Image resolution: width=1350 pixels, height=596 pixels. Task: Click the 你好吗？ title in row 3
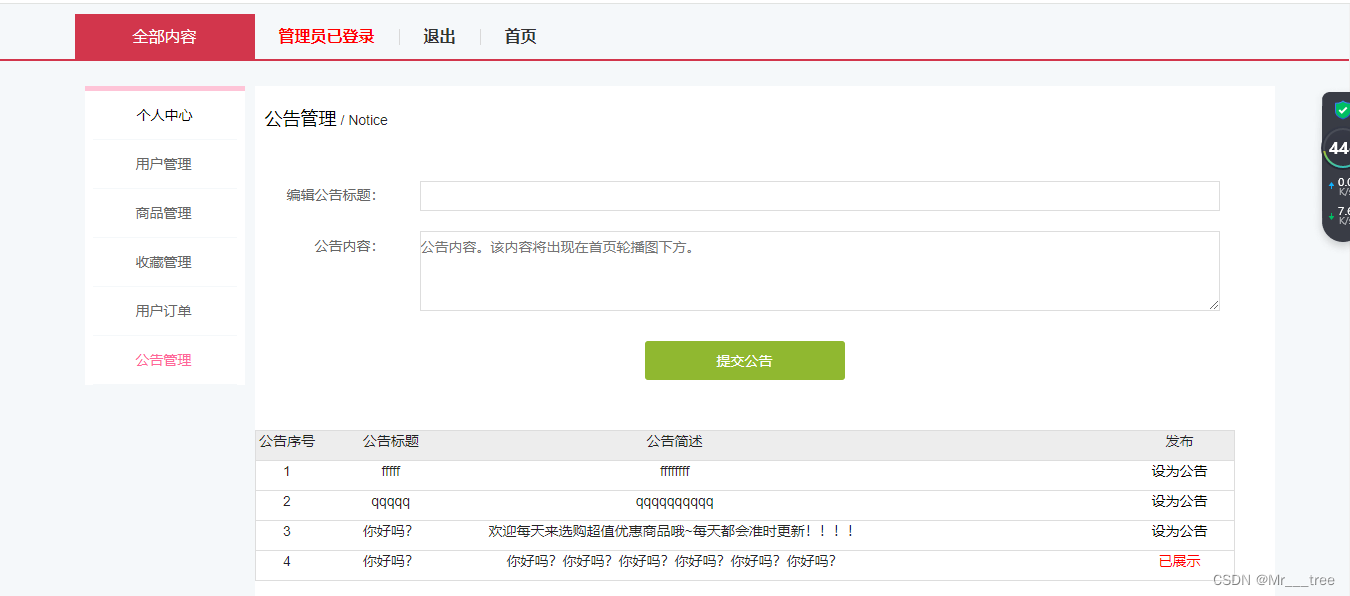click(x=388, y=531)
